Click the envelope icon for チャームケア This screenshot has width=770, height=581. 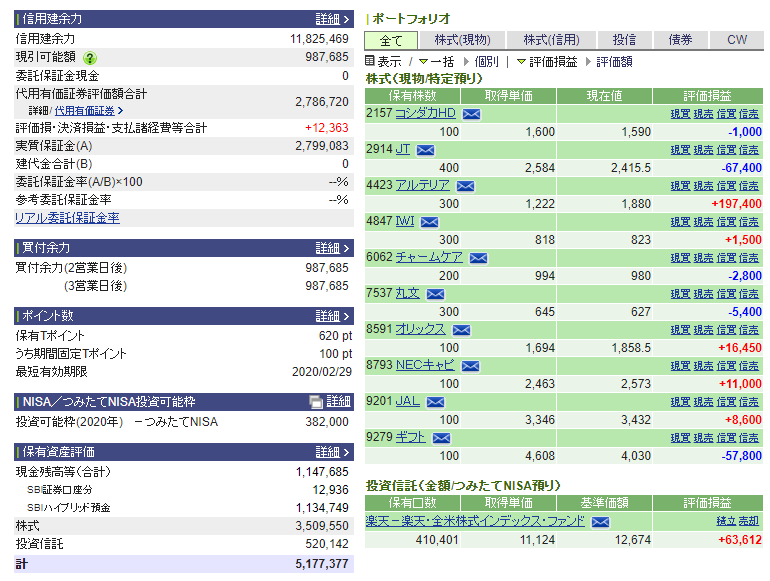[x=478, y=258]
